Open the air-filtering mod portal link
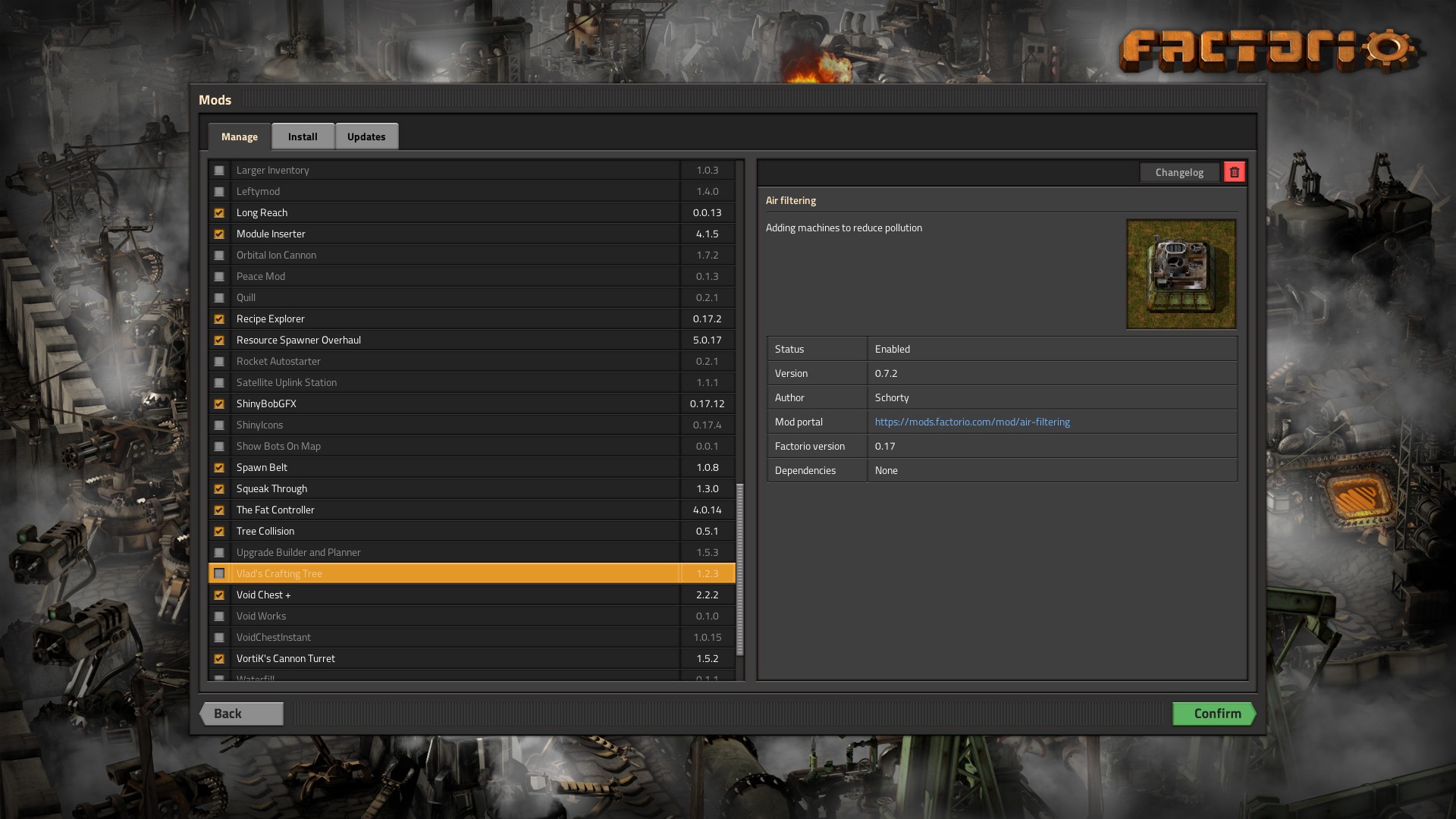 tap(972, 422)
